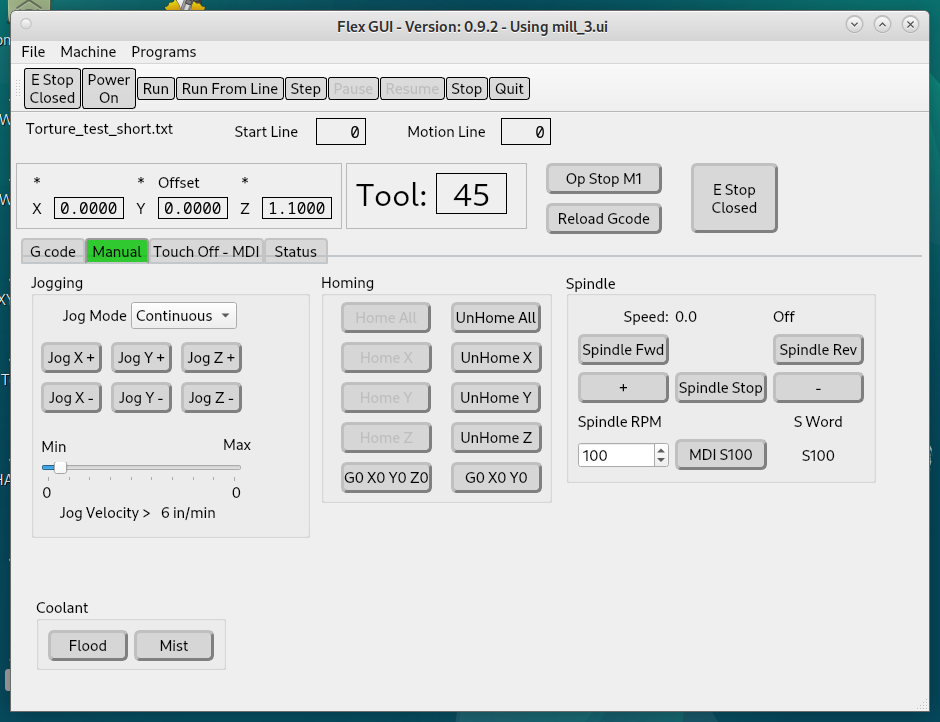This screenshot has height=722, width=940.
Task: Toggle the E Stop Closed toolbar button
Action: (52, 89)
